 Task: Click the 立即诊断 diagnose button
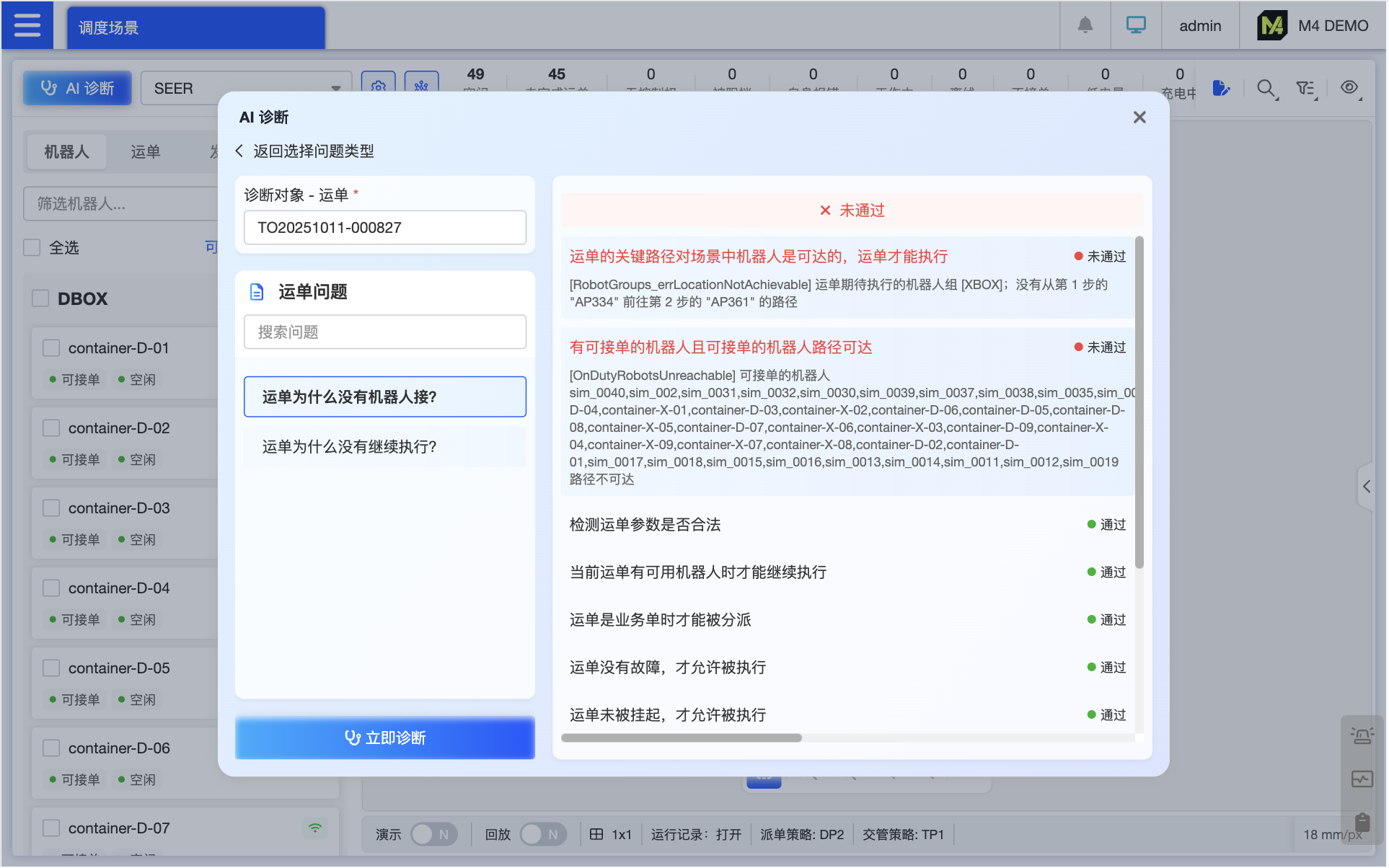[x=384, y=738]
